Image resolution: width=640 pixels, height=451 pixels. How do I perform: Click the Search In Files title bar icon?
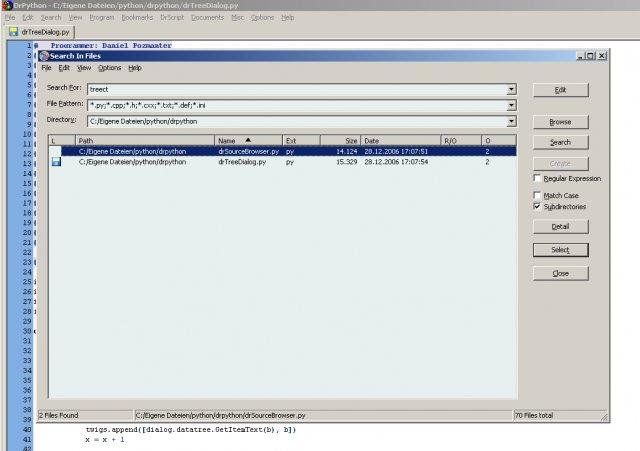pos(44,56)
